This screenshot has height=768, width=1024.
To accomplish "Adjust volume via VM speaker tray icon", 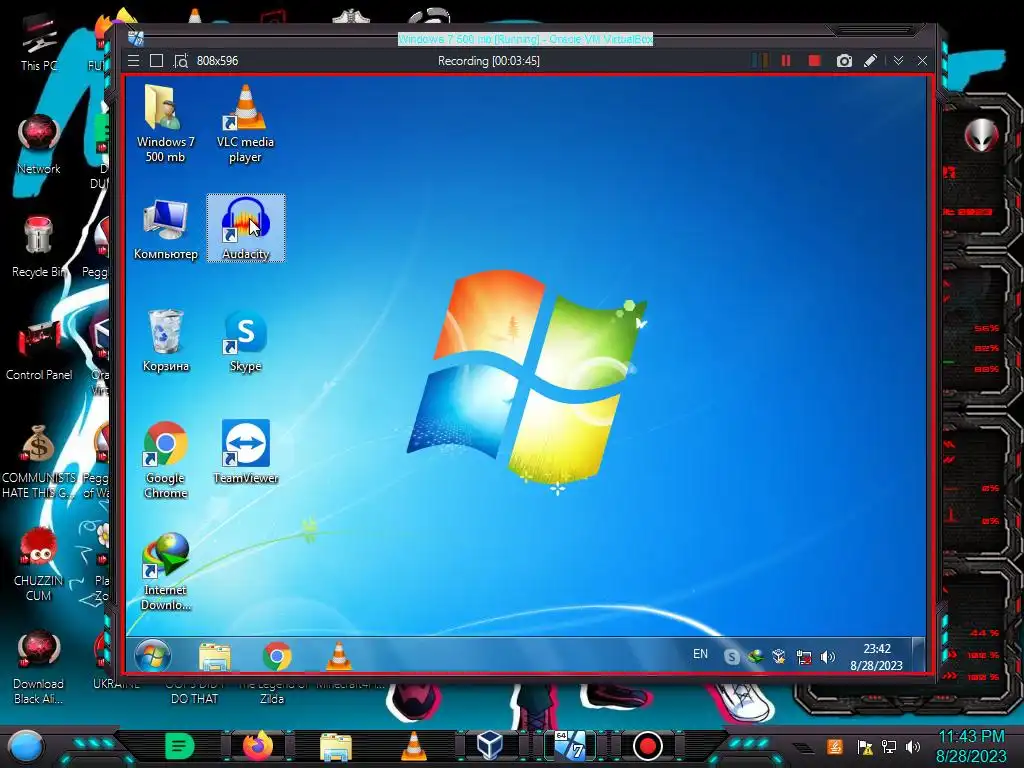I will 827,657.
